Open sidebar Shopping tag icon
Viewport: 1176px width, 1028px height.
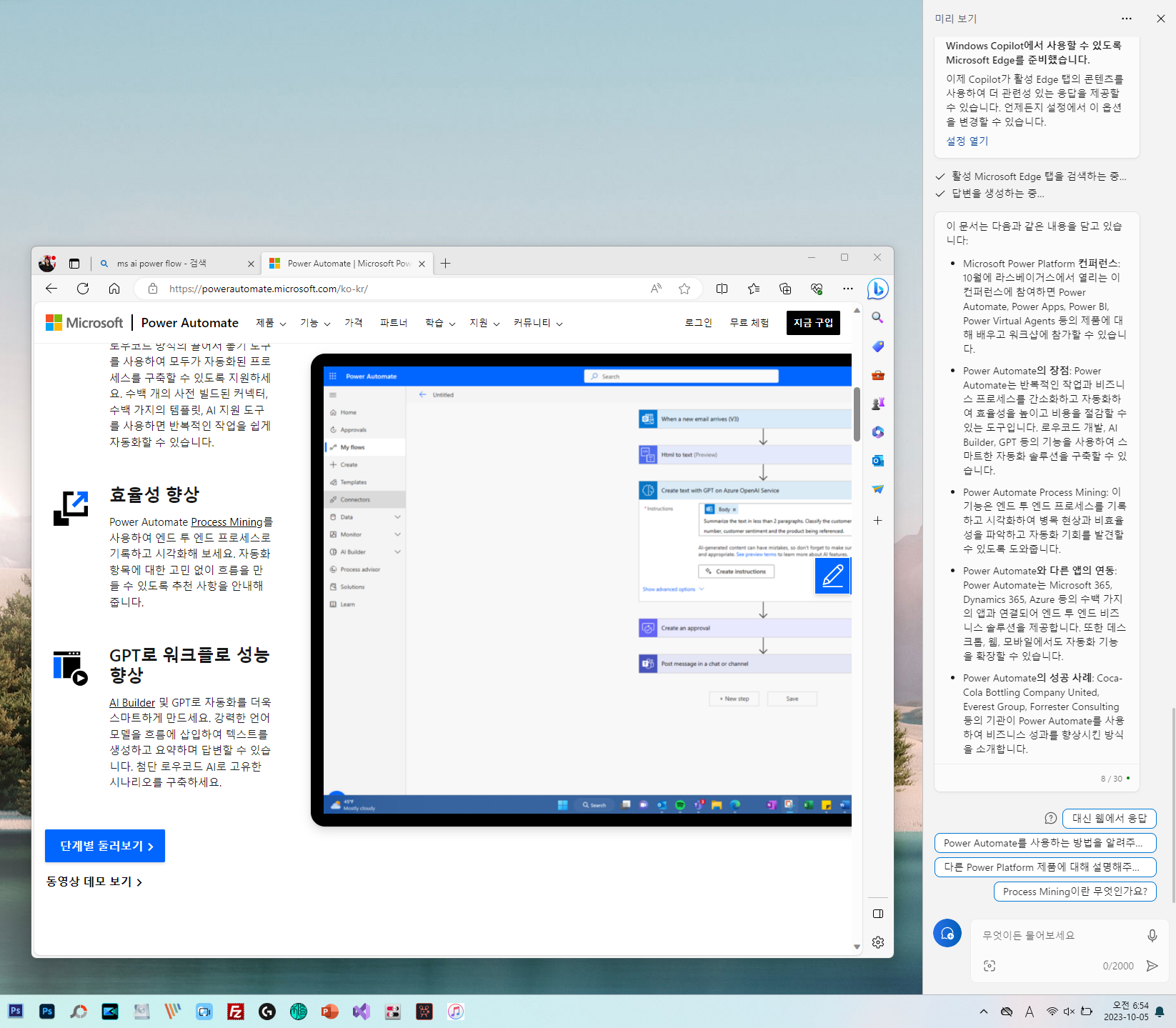point(878,346)
